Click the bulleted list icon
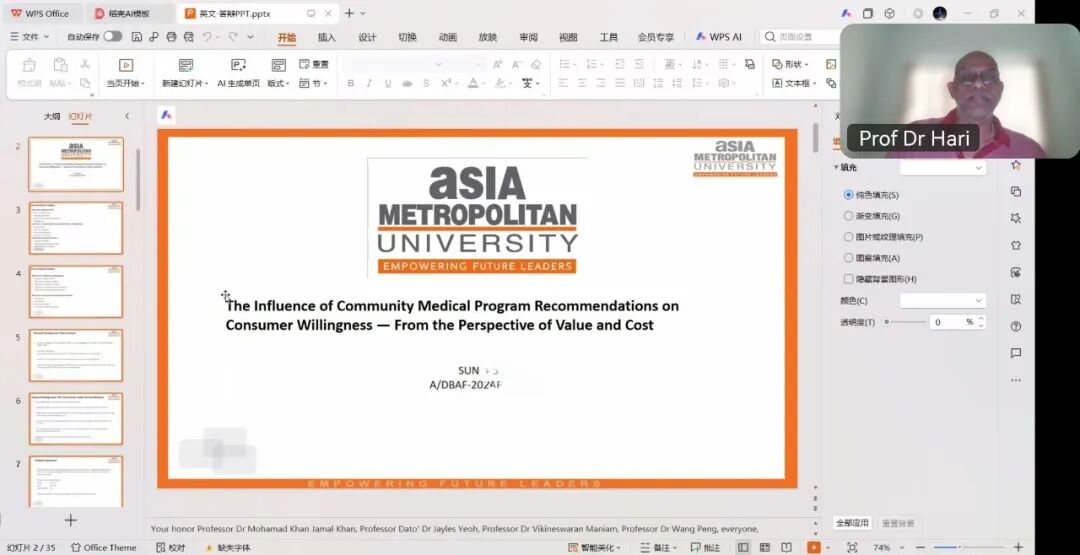The height and width of the screenshot is (555, 1080). pyautogui.click(x=565, y=64)
